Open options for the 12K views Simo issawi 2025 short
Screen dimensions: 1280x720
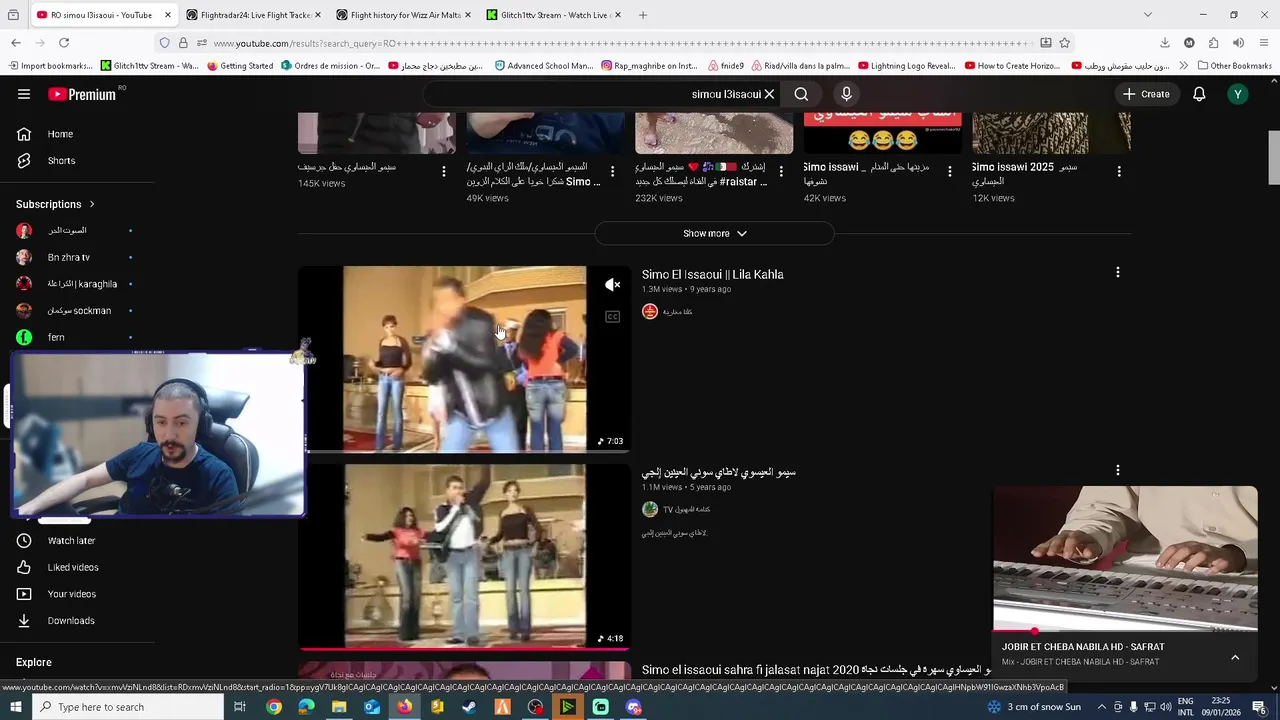coord(1119,171)
